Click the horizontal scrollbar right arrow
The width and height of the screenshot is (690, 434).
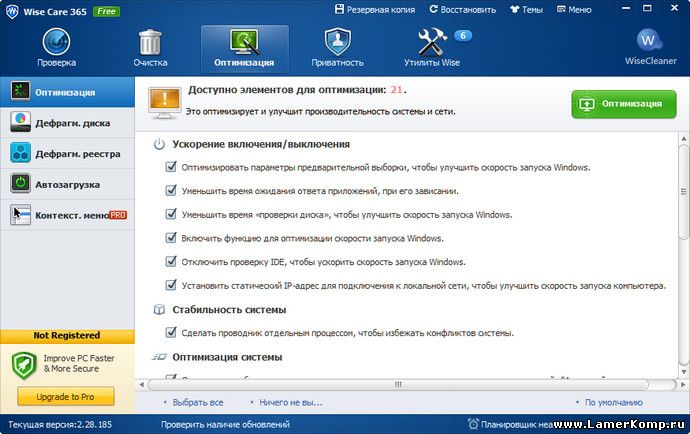pyautogui.click(x=683, y=384)
